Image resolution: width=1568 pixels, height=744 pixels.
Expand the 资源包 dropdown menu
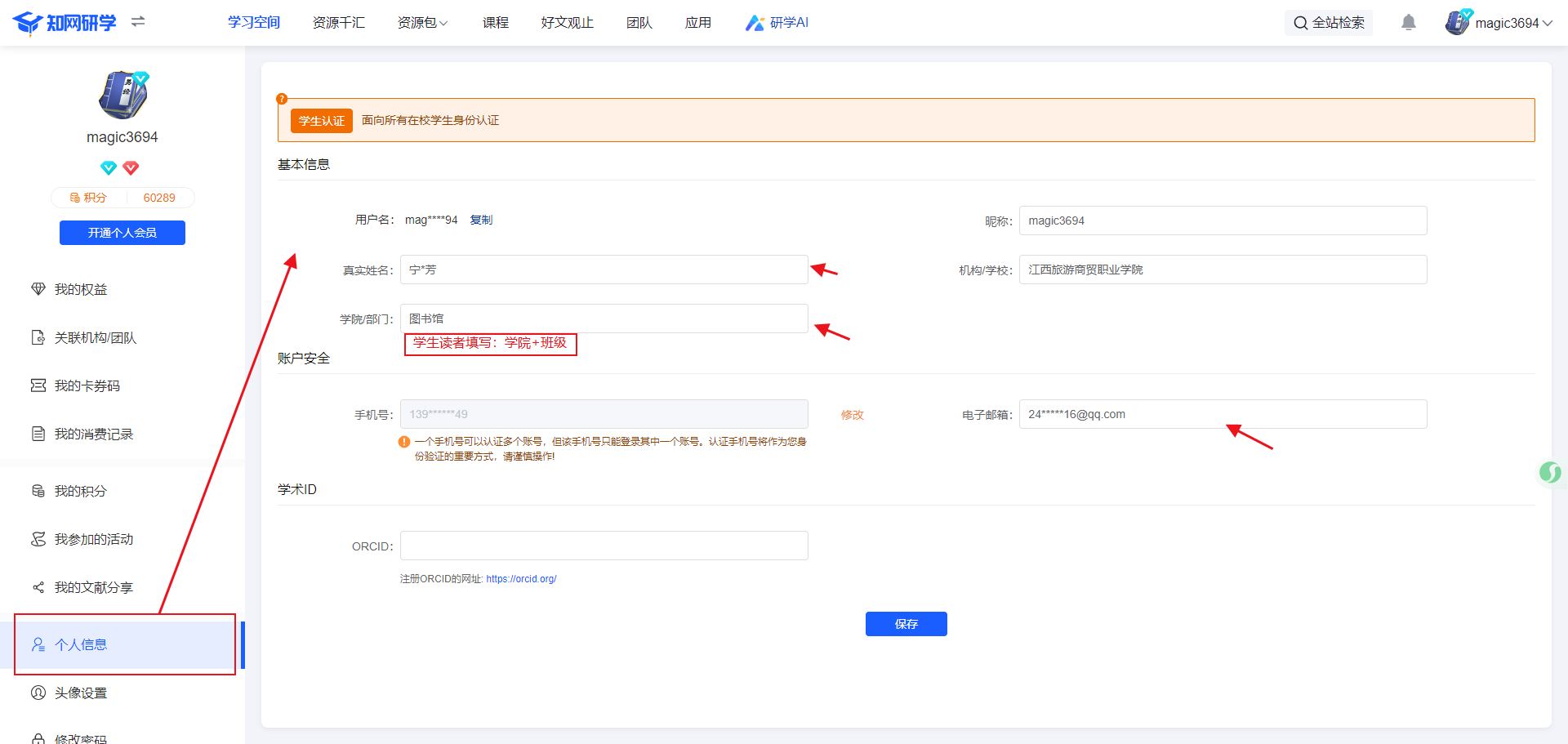point(422,23)
